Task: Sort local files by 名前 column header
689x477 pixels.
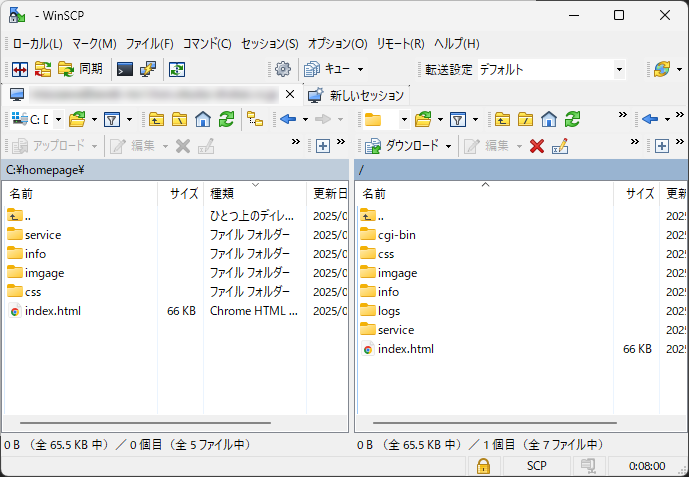Action: [22, 193]
